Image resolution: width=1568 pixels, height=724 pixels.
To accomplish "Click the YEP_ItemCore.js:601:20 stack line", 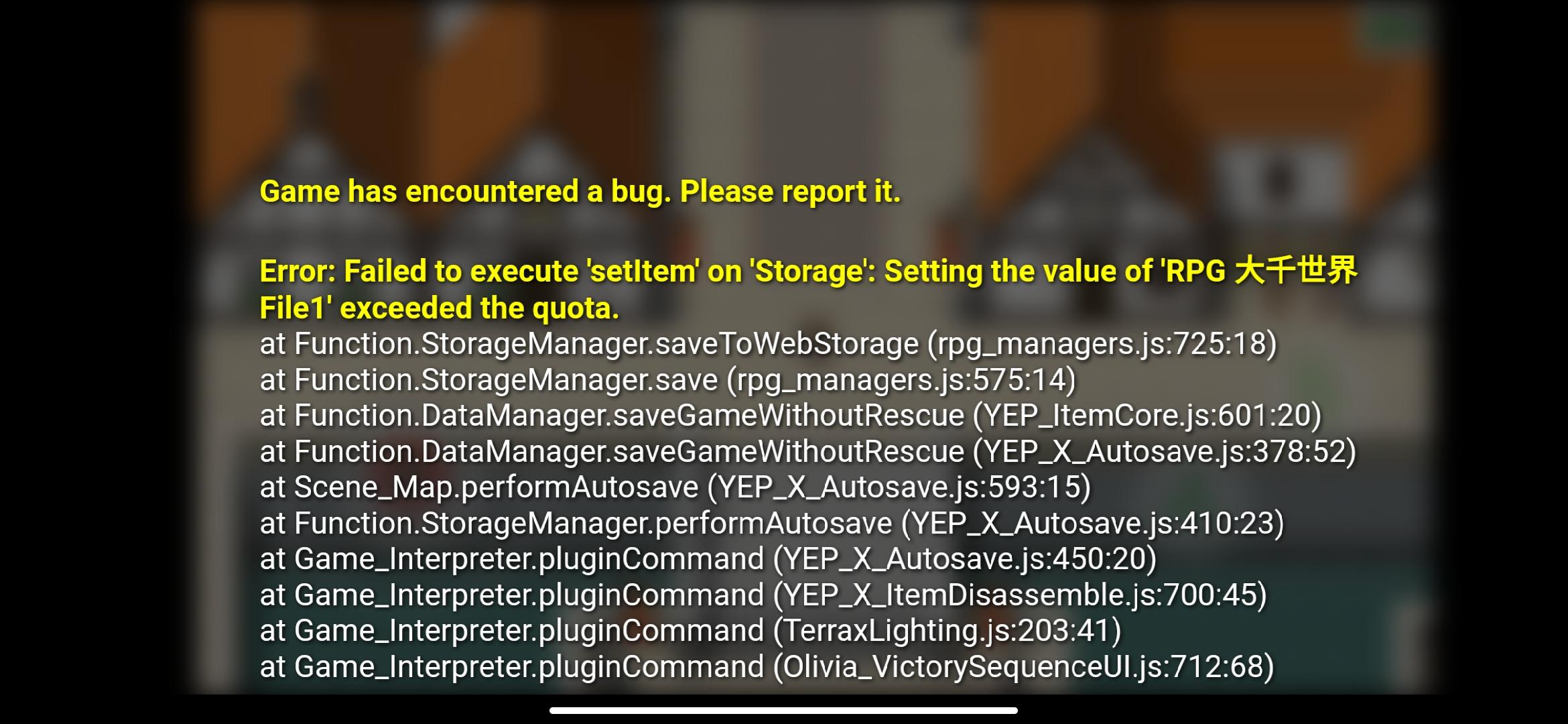I will [x=791, y=416].
